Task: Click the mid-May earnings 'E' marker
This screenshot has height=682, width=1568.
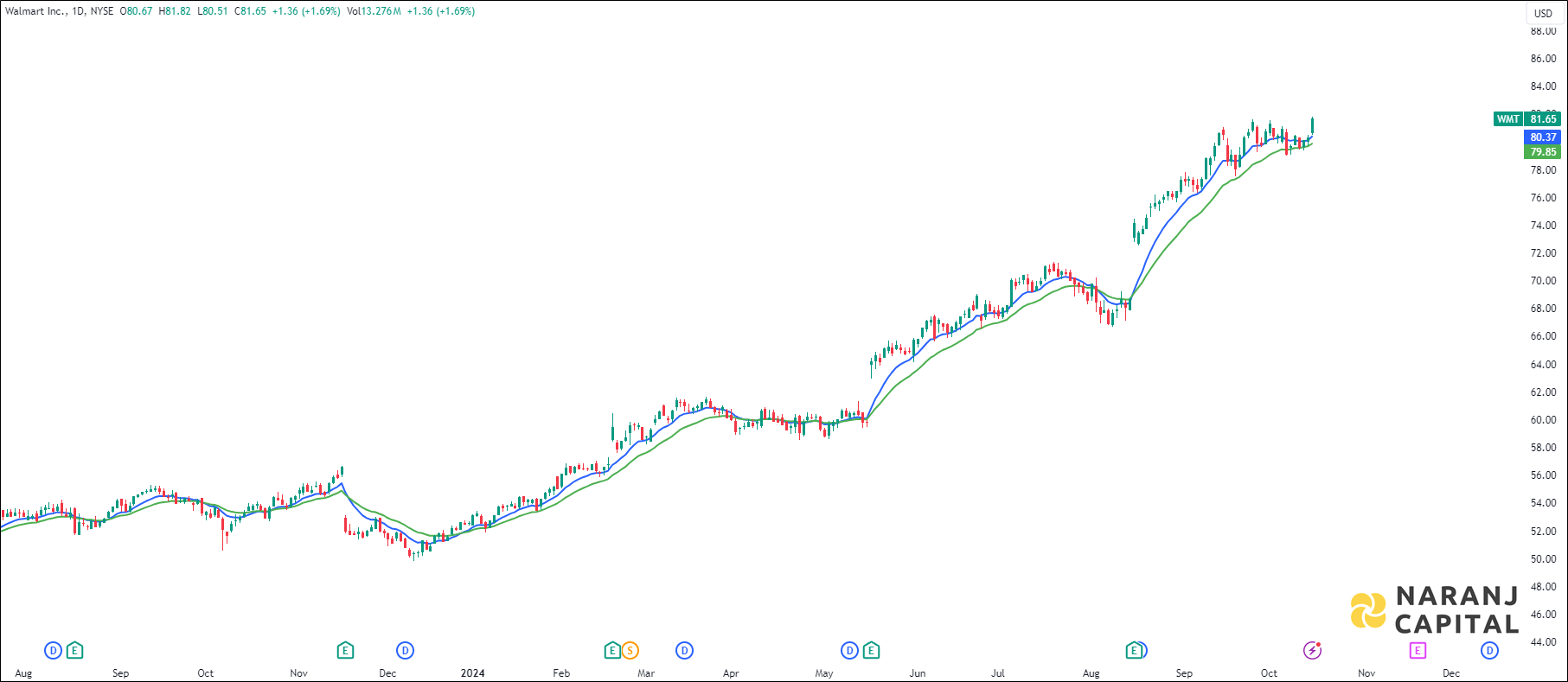Action: (x=871, y=650)
